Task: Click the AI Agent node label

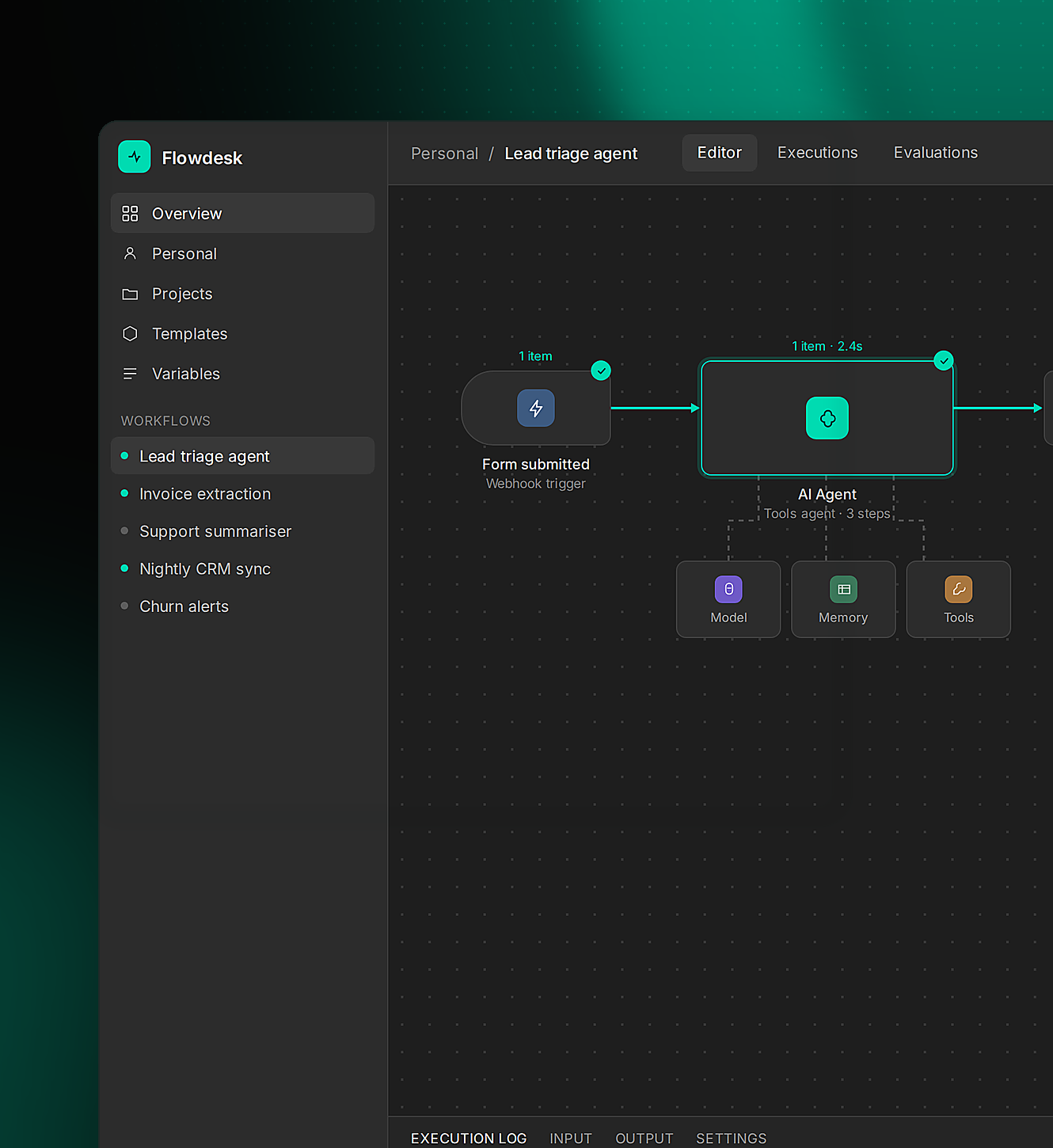Action: click(827, 494)
